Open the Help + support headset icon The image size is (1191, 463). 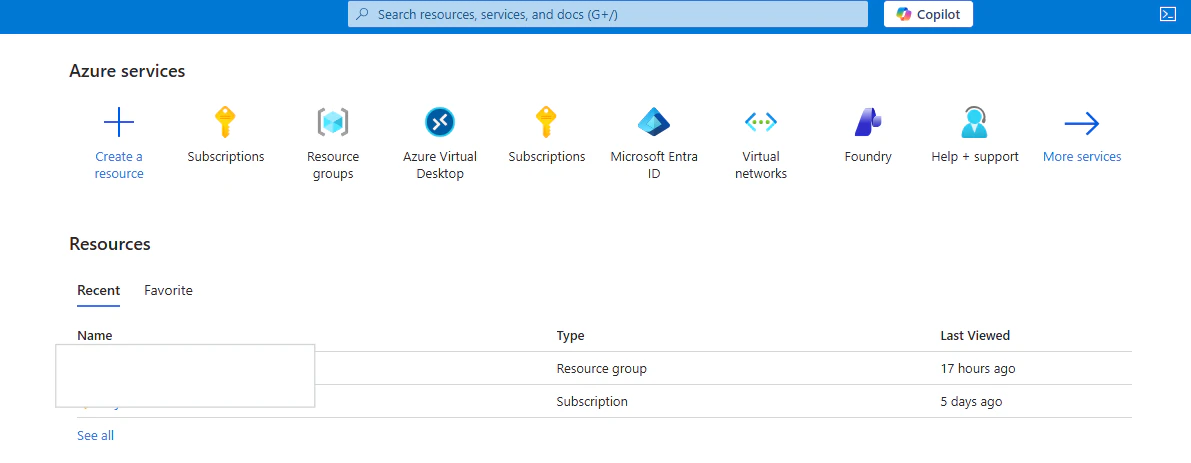coord(975,121)
